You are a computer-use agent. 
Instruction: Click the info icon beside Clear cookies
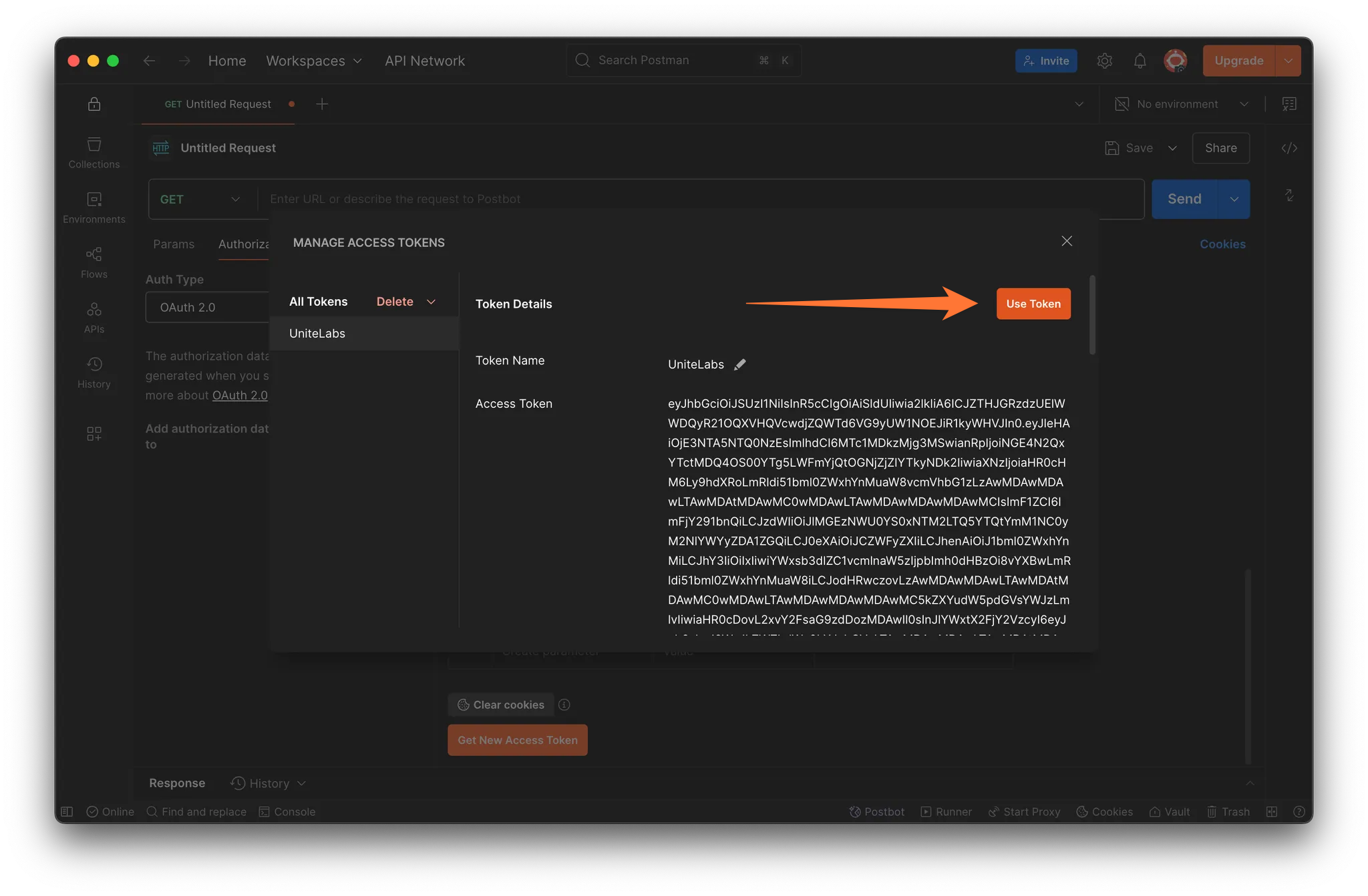564,705
